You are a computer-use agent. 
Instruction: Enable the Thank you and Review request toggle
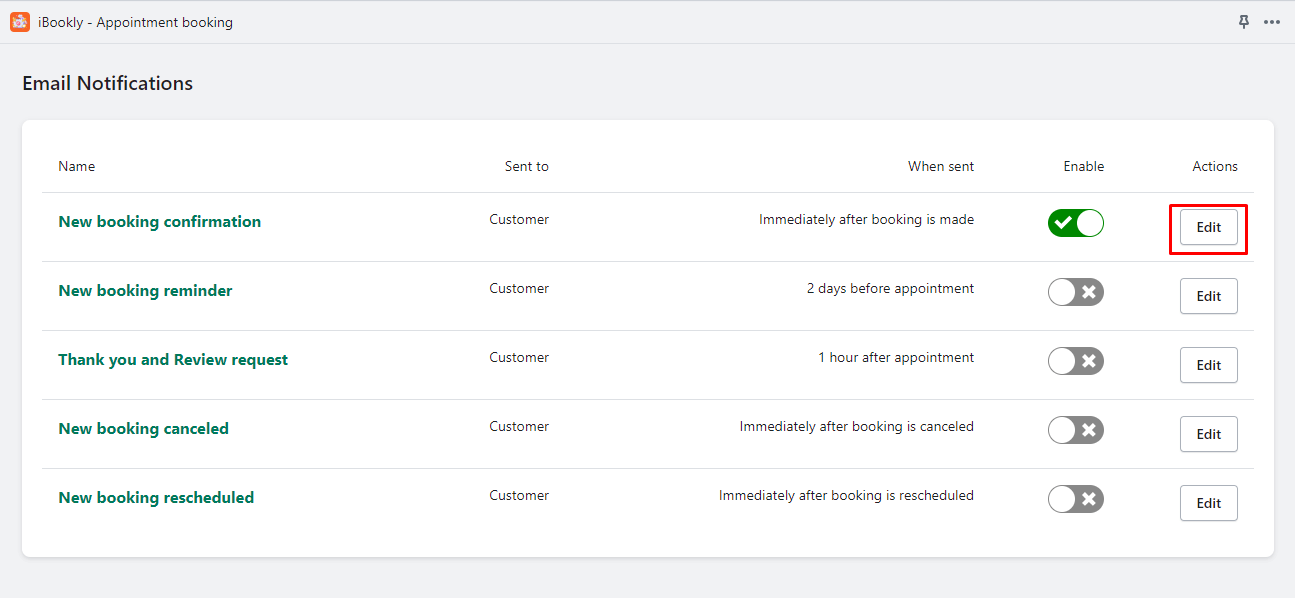(x=1076, y=361)
